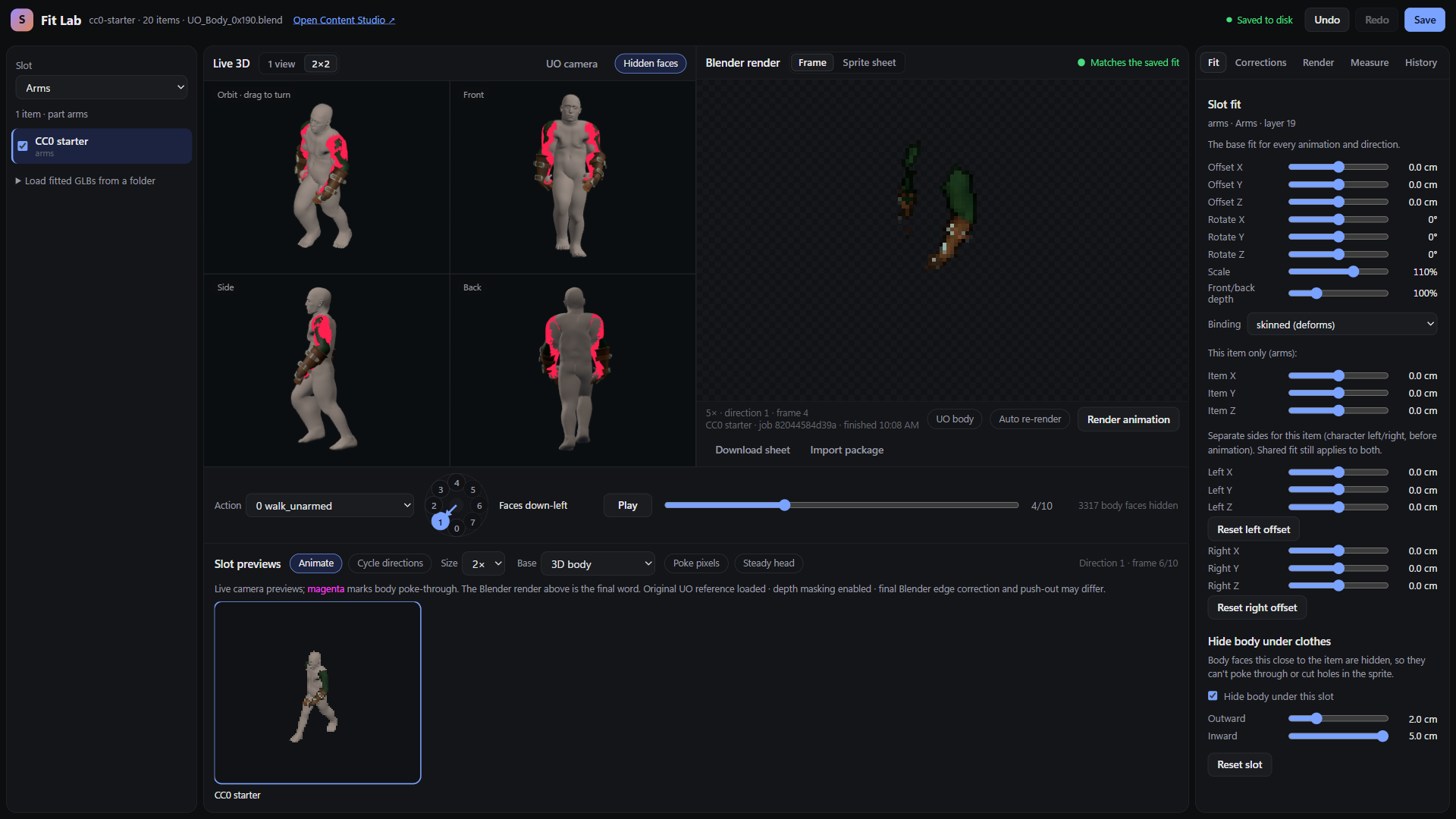Select the CC0 starter preview thumbnail

pos(318,692)
